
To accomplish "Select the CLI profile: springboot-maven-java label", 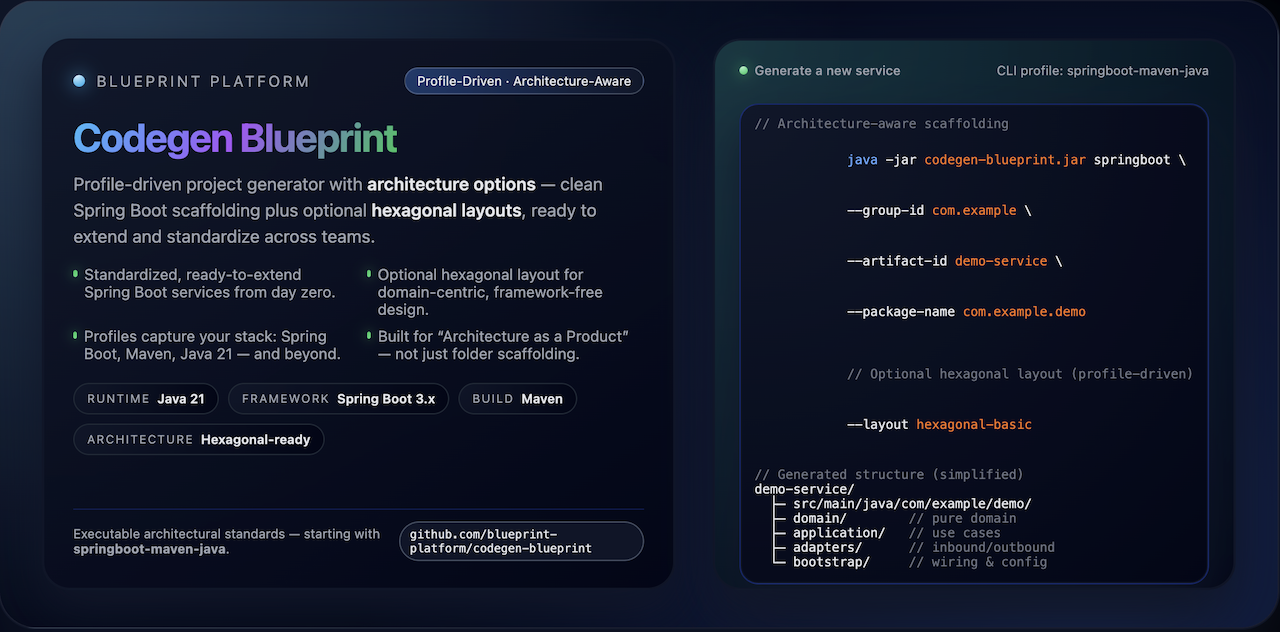I will tap(1103, 70).
